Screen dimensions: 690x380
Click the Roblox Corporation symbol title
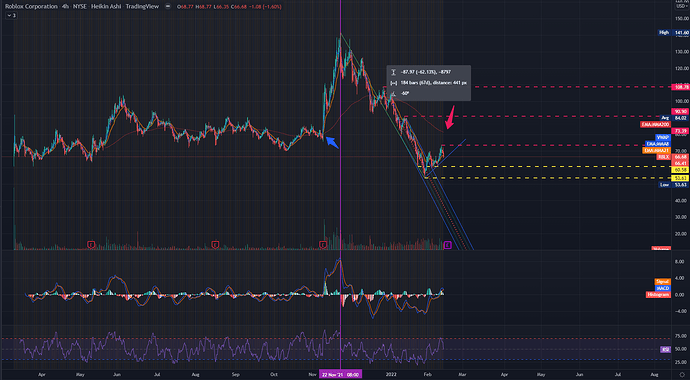(x=30, y=7)
